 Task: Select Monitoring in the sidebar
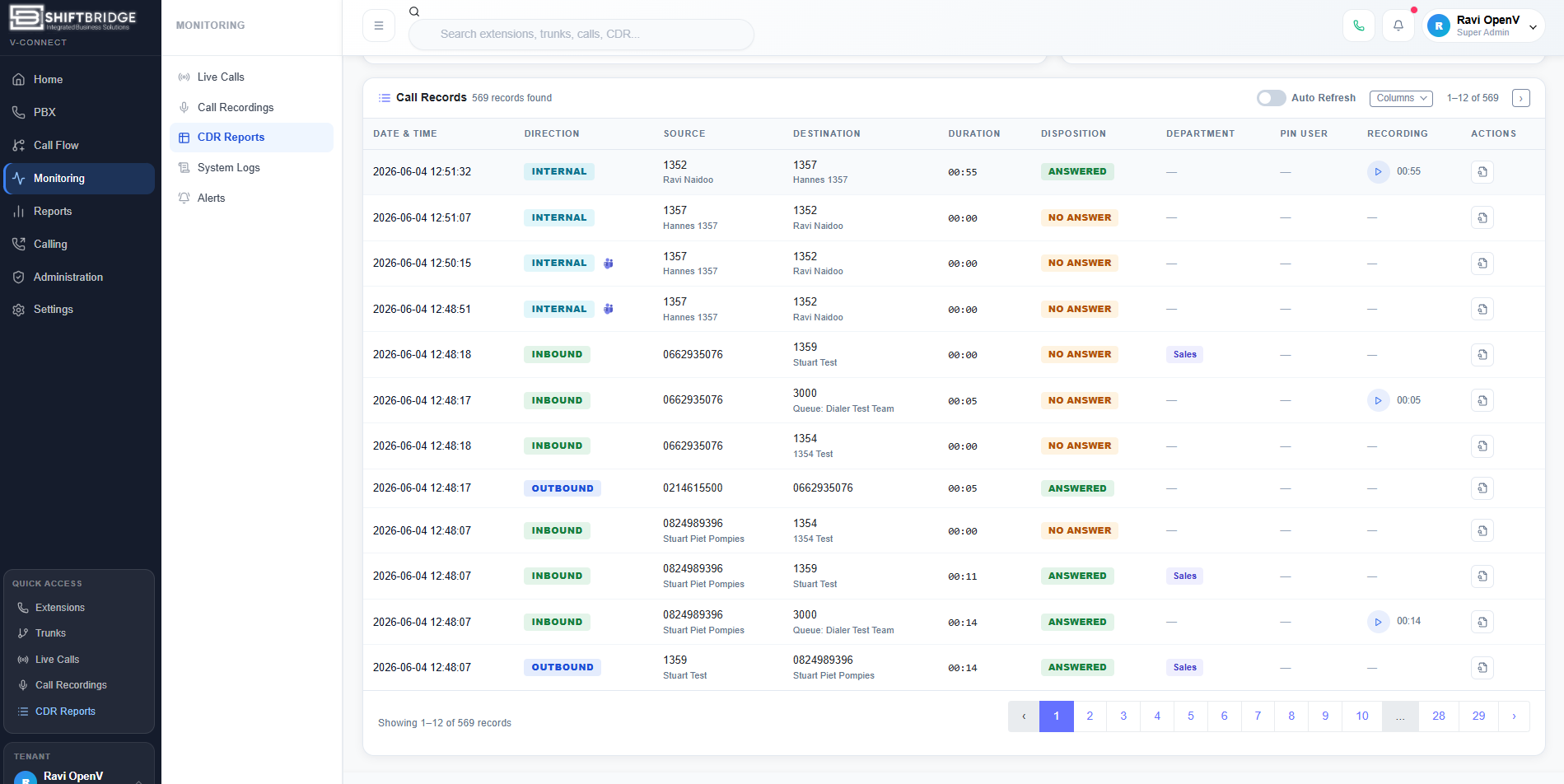click(79, 178)
